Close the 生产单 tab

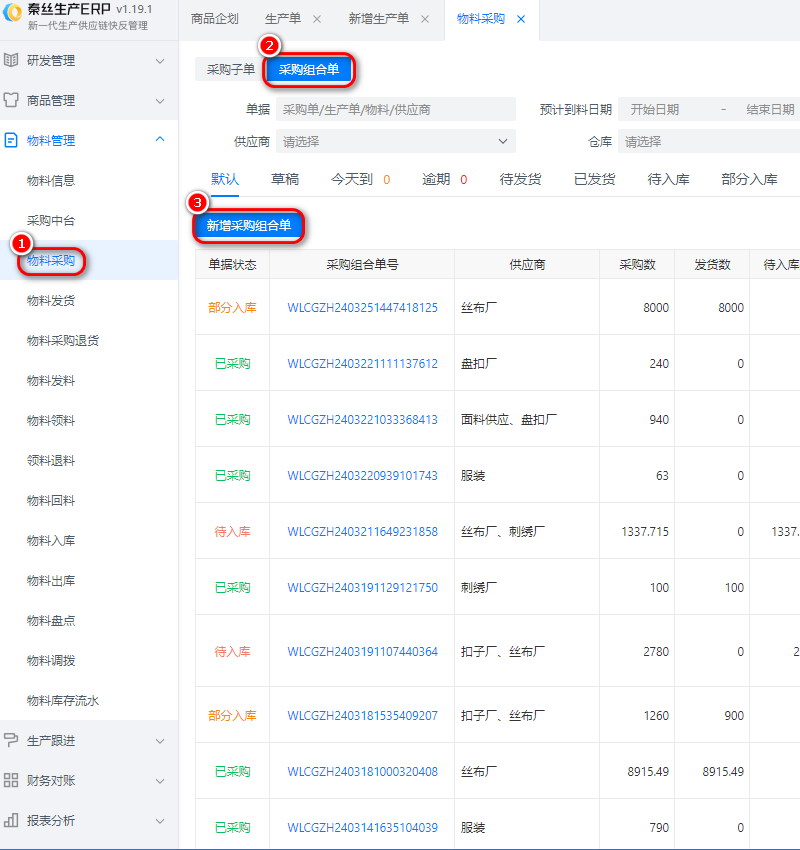tap(317, 19)
